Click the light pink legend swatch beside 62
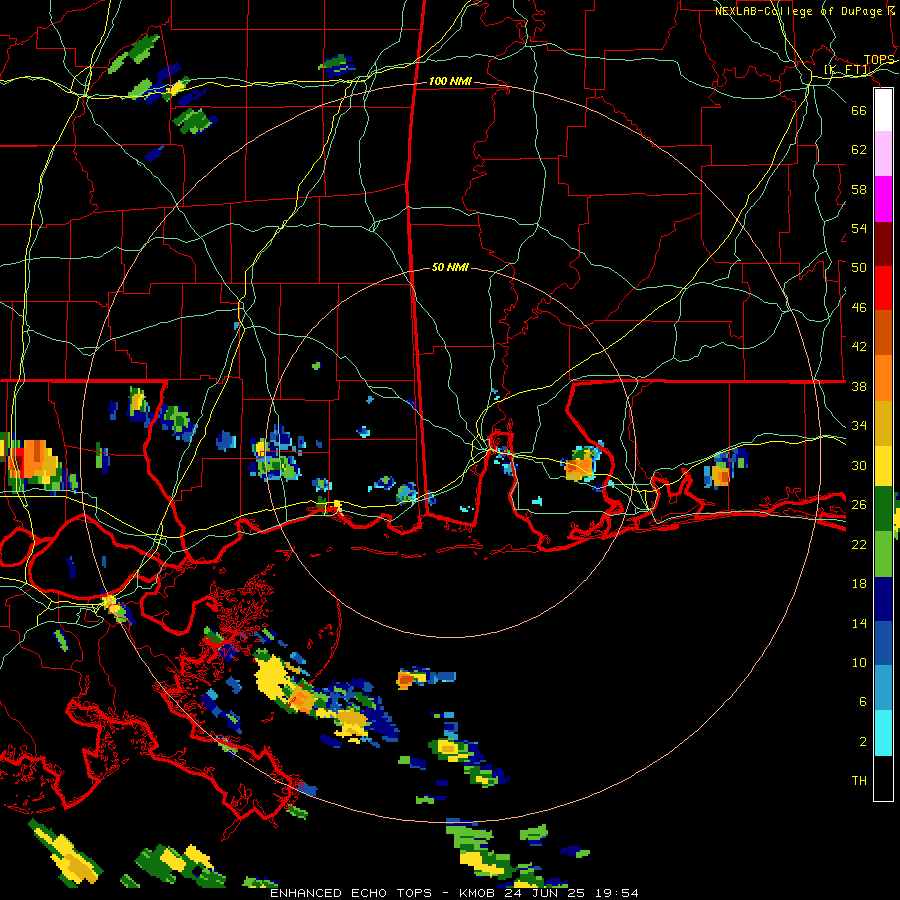Screen dimensions: 900x900 point(883,154)
